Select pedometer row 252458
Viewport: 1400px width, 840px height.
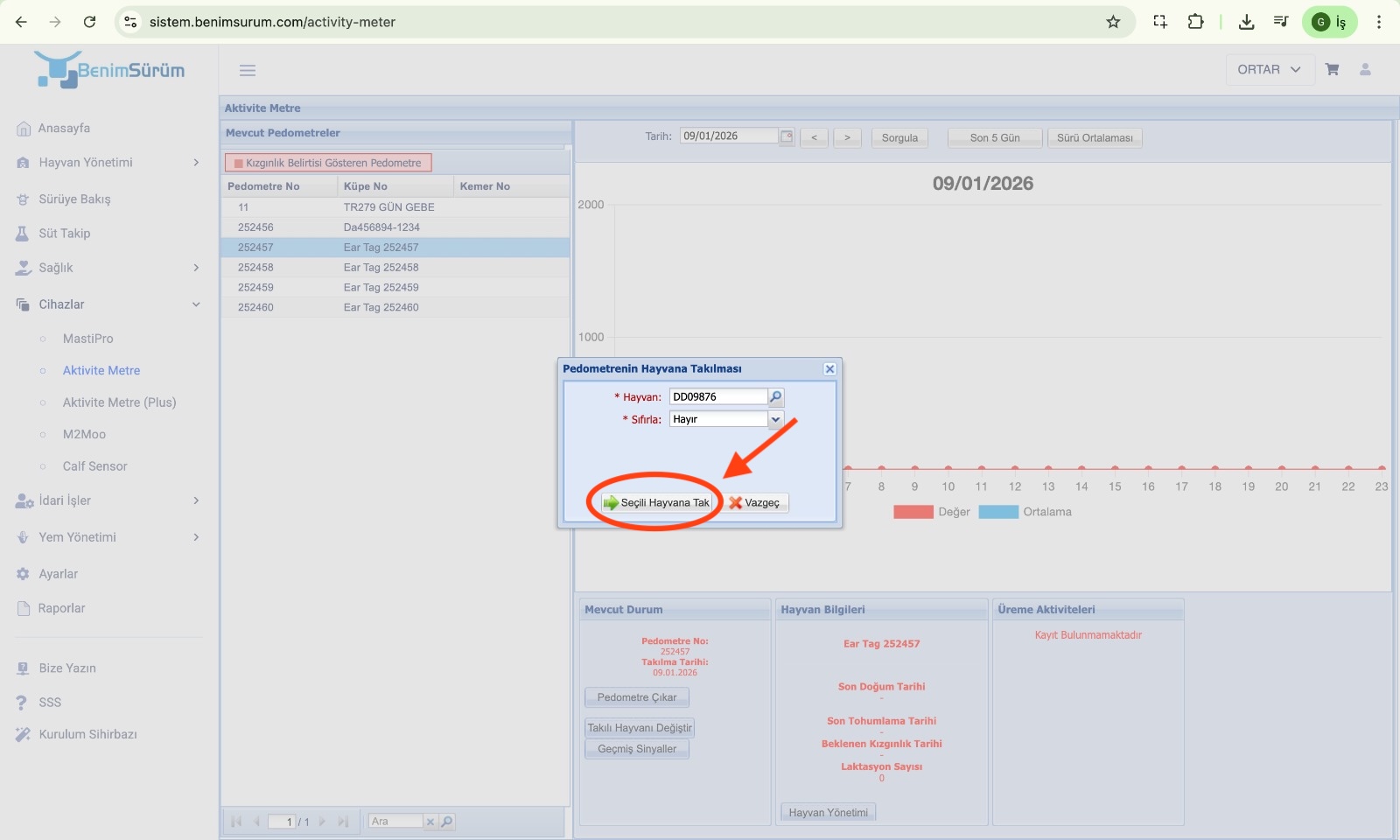pyautogui.click(x=395, y=268)
